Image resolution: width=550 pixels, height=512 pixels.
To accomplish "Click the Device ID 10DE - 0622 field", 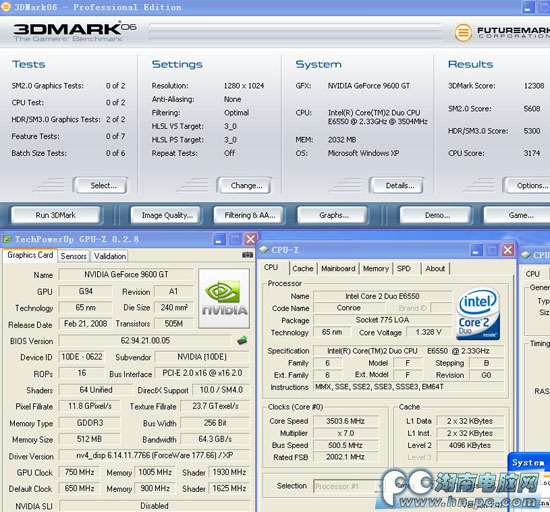I will pos(82,357).
